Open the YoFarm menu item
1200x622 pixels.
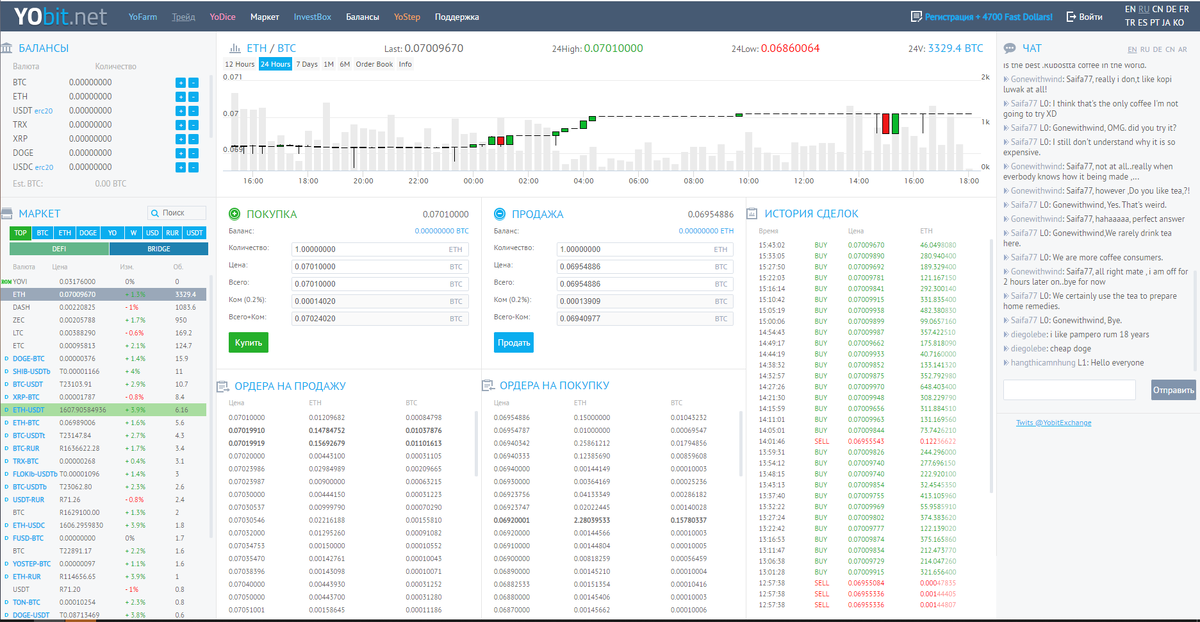pyautogui.click(x=143, y=17)
